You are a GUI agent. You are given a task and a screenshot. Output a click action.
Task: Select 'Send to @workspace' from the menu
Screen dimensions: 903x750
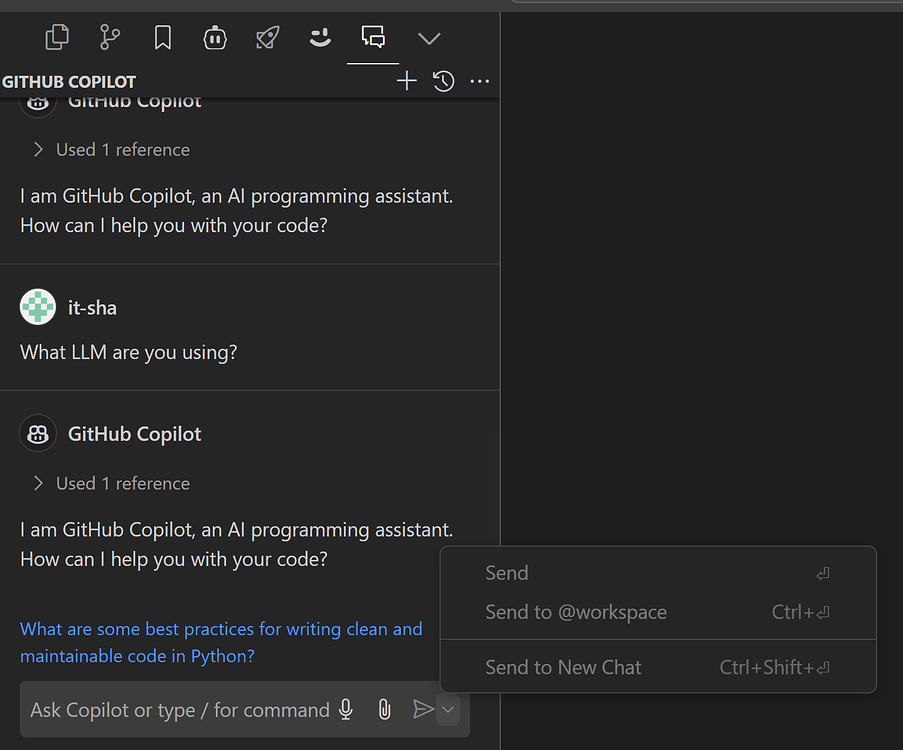576,611
